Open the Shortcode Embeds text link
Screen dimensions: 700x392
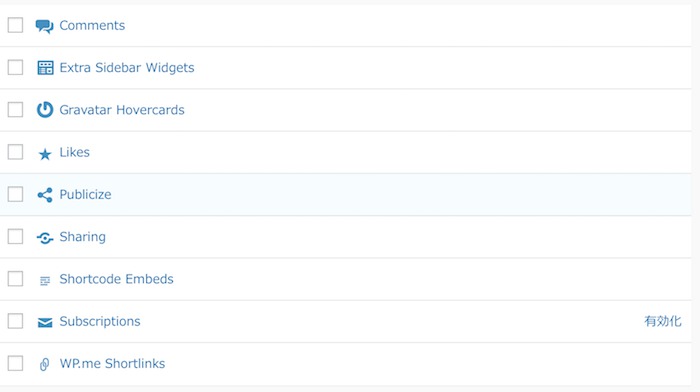(116, 279)
